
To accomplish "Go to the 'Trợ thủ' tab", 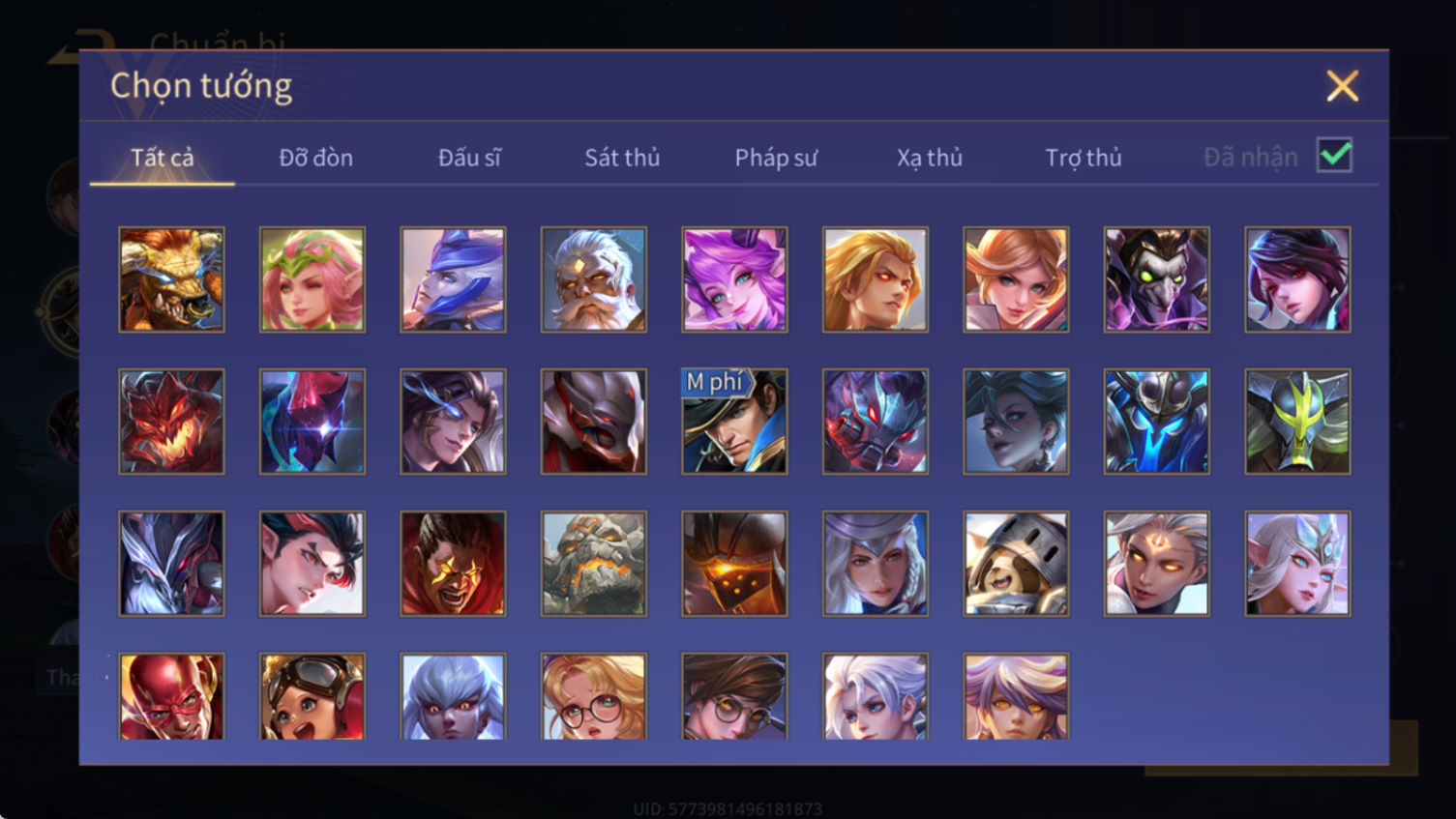I will click(1084, 158).
